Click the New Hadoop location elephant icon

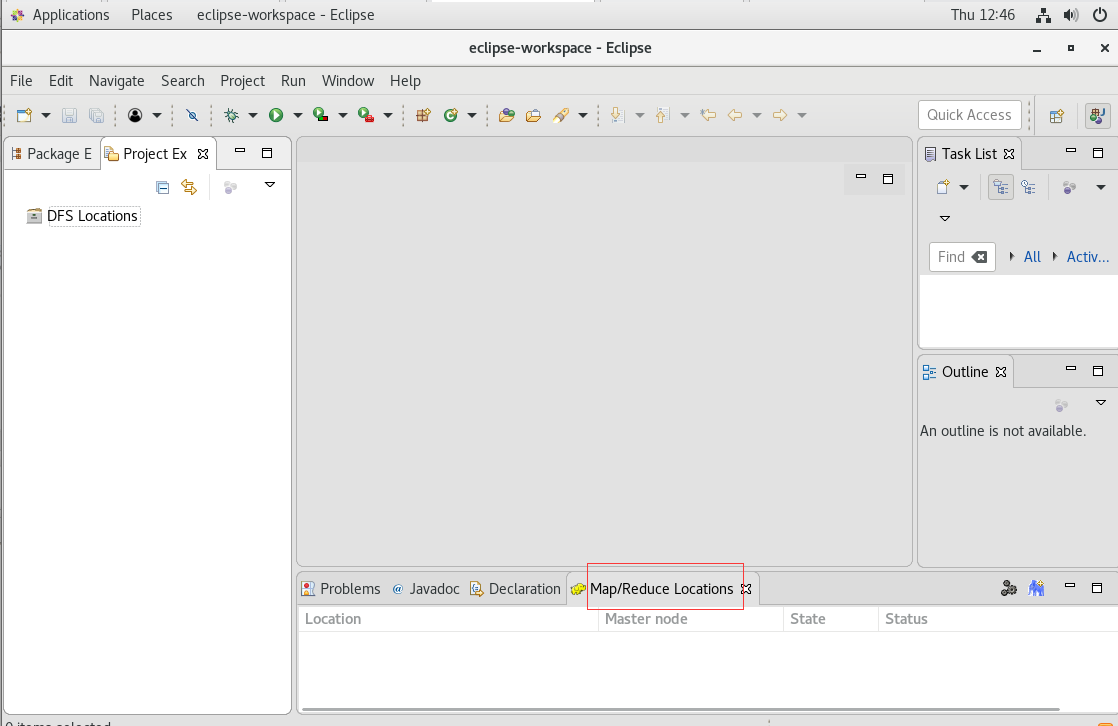pyautogui.click(x=1036, y=588)
